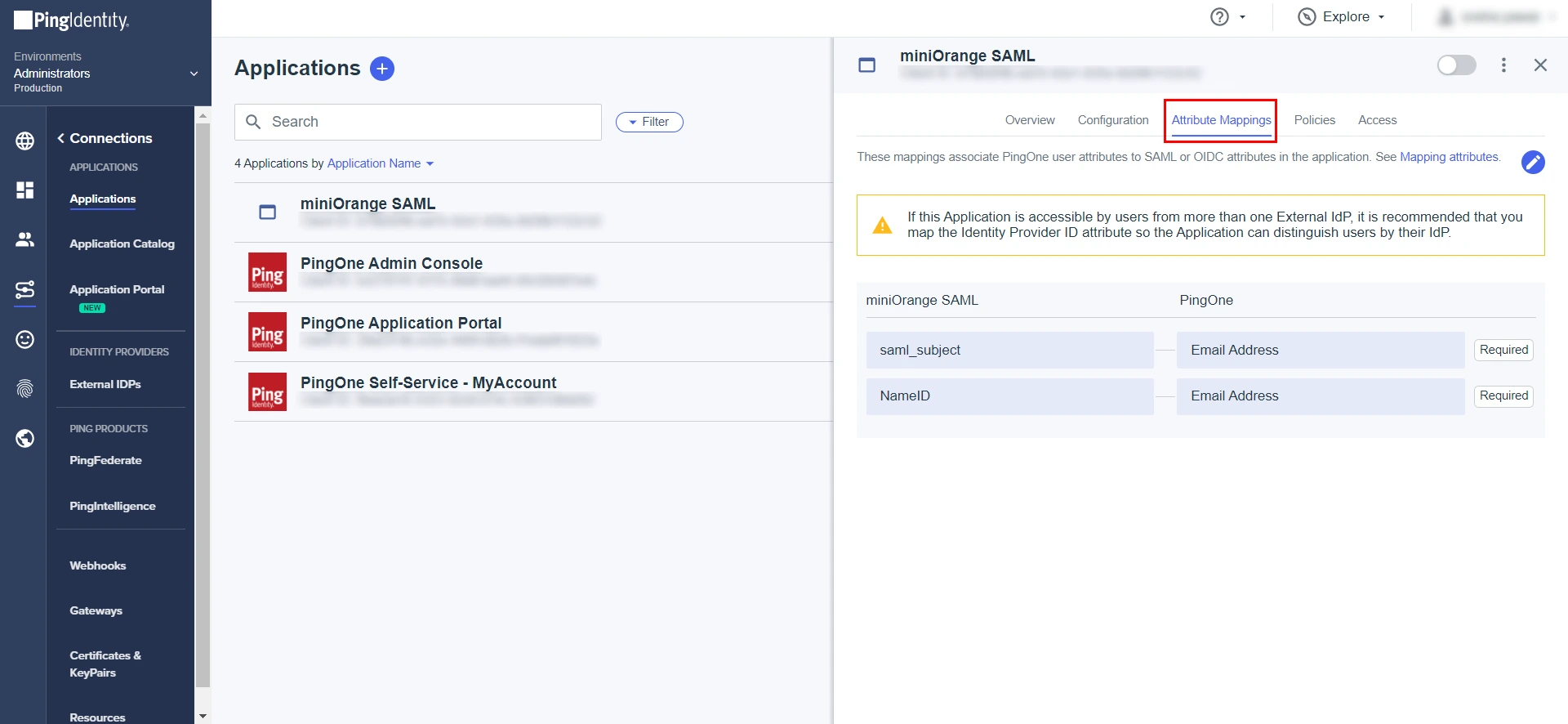Click the help question mark icon
1568x724 pixels.
(1219, 17)
